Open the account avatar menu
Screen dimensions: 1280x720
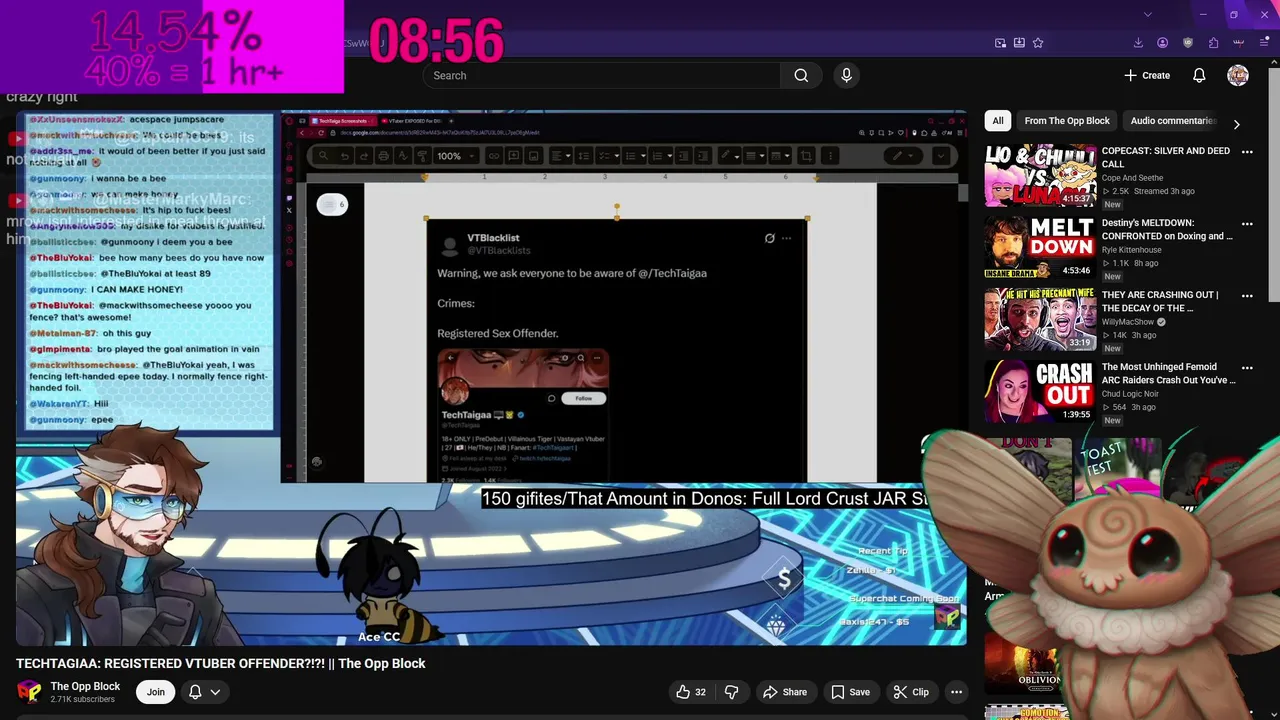[x=1238, y=75]
